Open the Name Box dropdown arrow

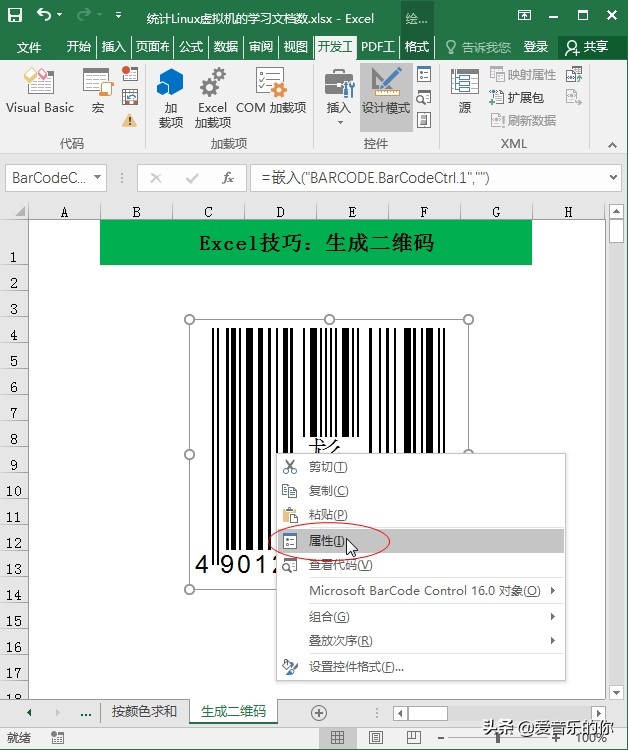98,177
